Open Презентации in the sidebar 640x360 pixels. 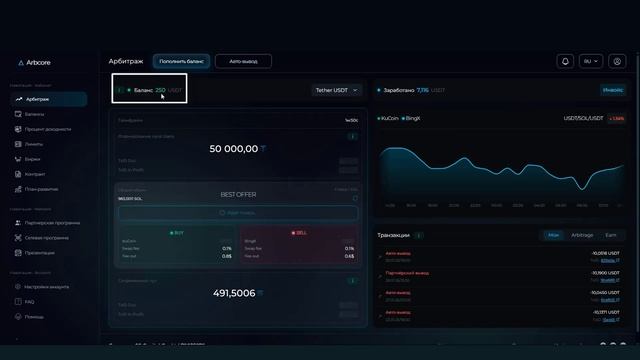(x=35, y=253)
